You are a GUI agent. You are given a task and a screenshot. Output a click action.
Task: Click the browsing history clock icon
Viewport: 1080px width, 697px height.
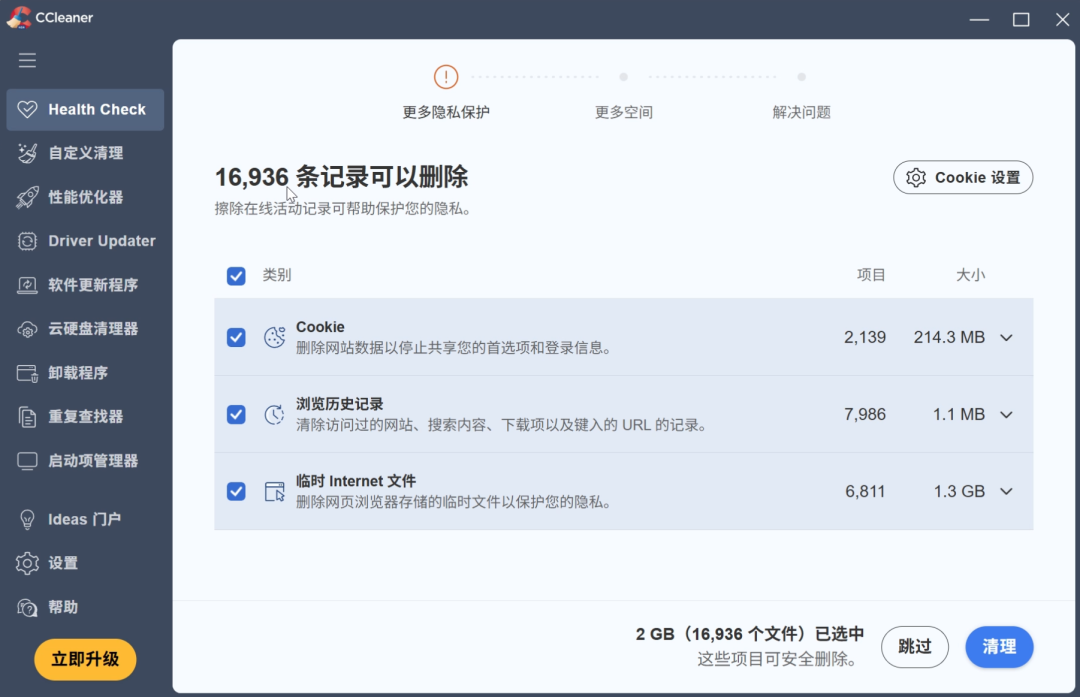tap(274, 414)
